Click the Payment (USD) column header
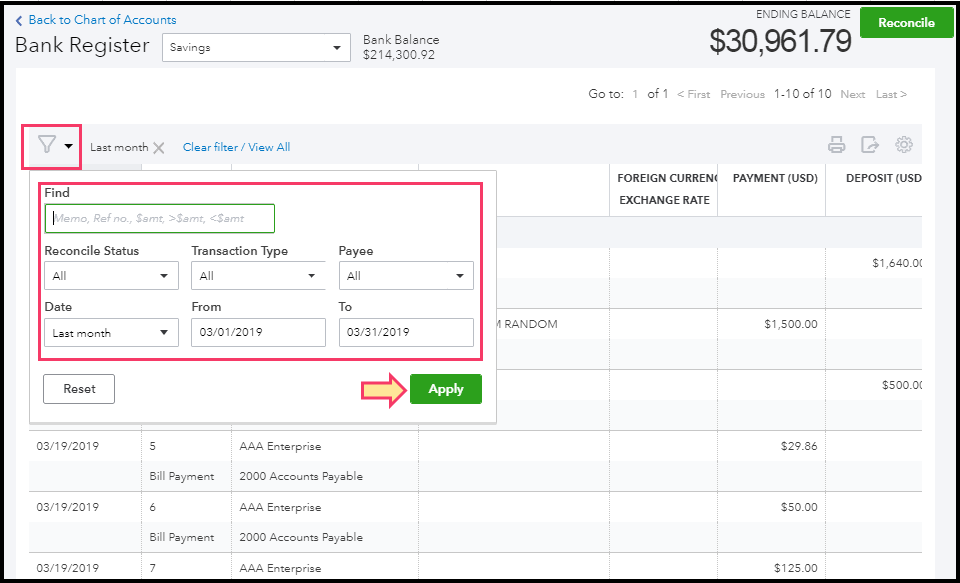 (x=775, y=179)
